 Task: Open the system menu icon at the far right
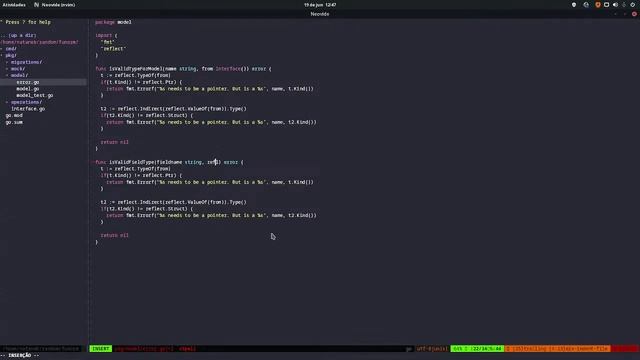click(x=633, y=5)
